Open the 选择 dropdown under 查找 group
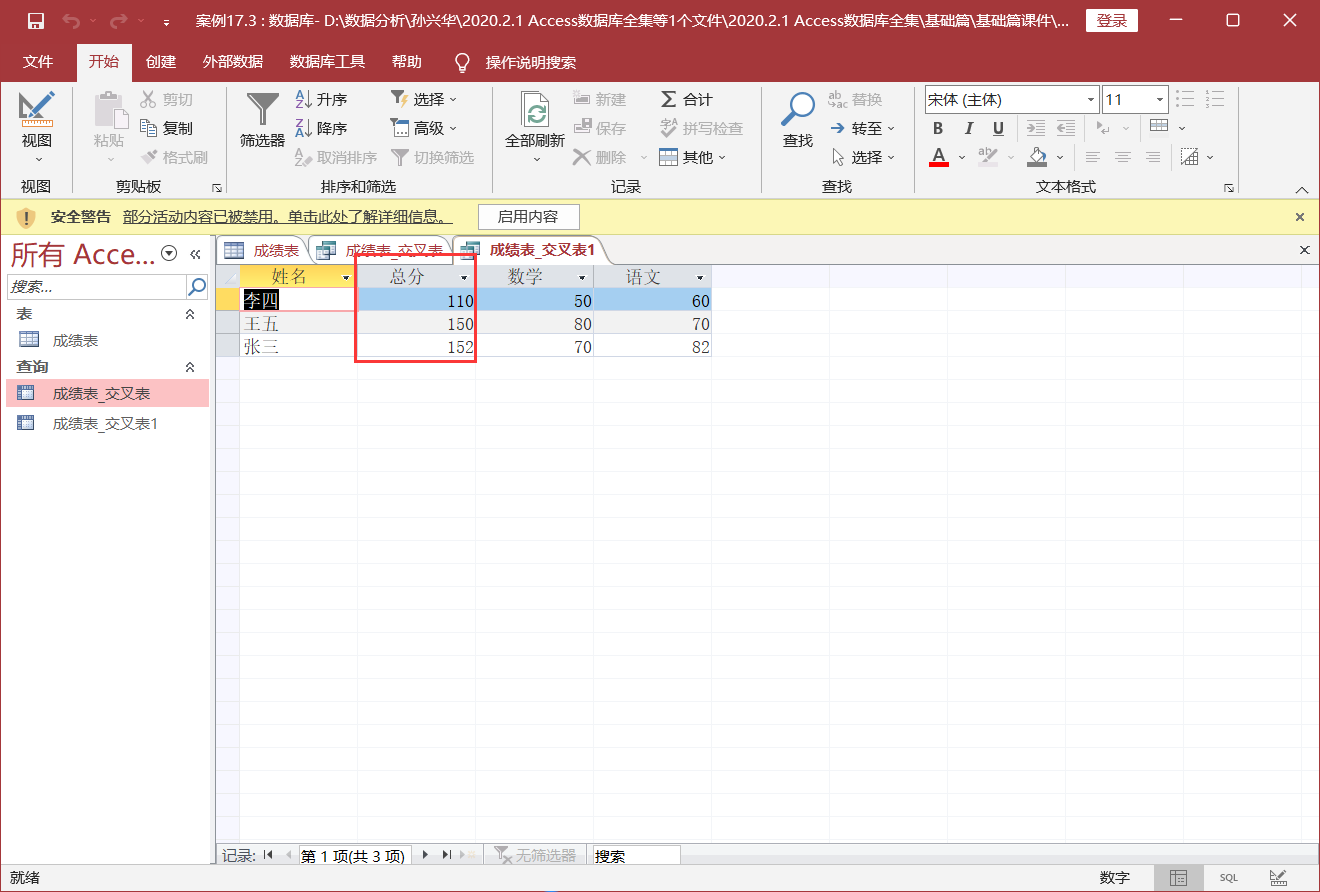The height and width of the screenshot is (892, 1320). 863,157
